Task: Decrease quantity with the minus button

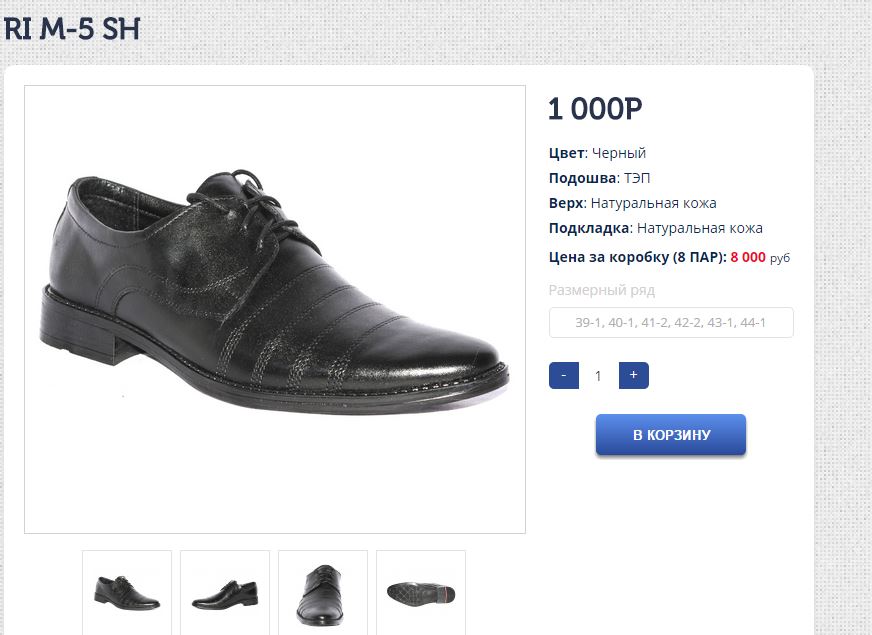Action: tap(564, 376)
